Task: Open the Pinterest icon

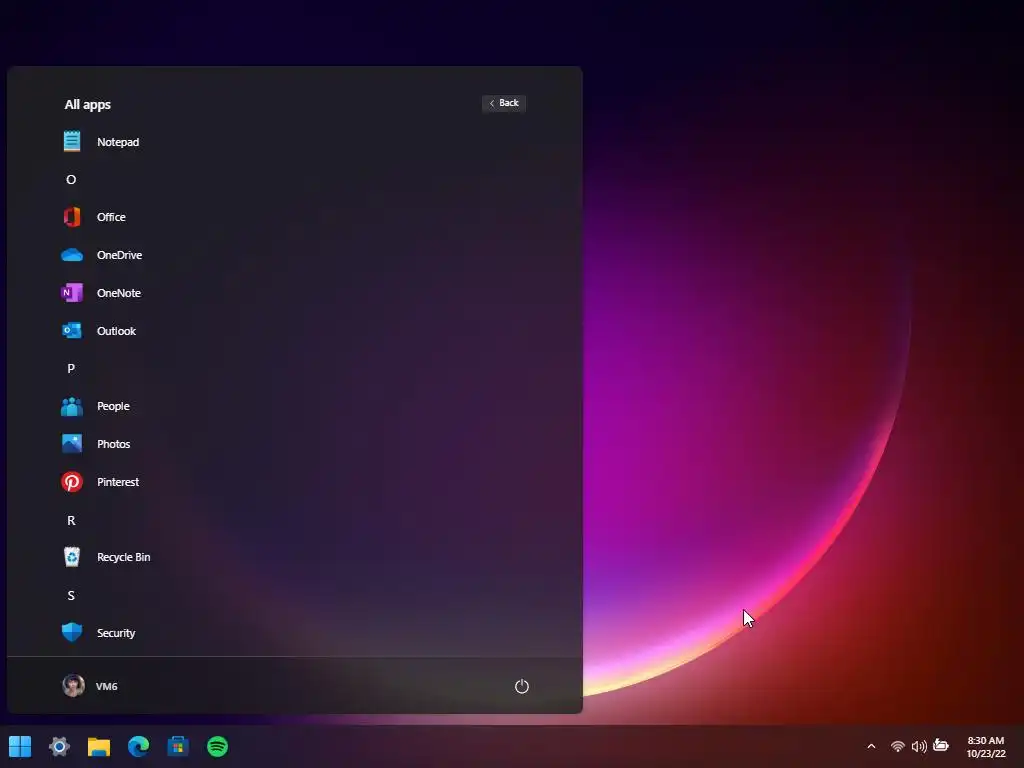Action: pyautogui.click(x=72, y=482)
